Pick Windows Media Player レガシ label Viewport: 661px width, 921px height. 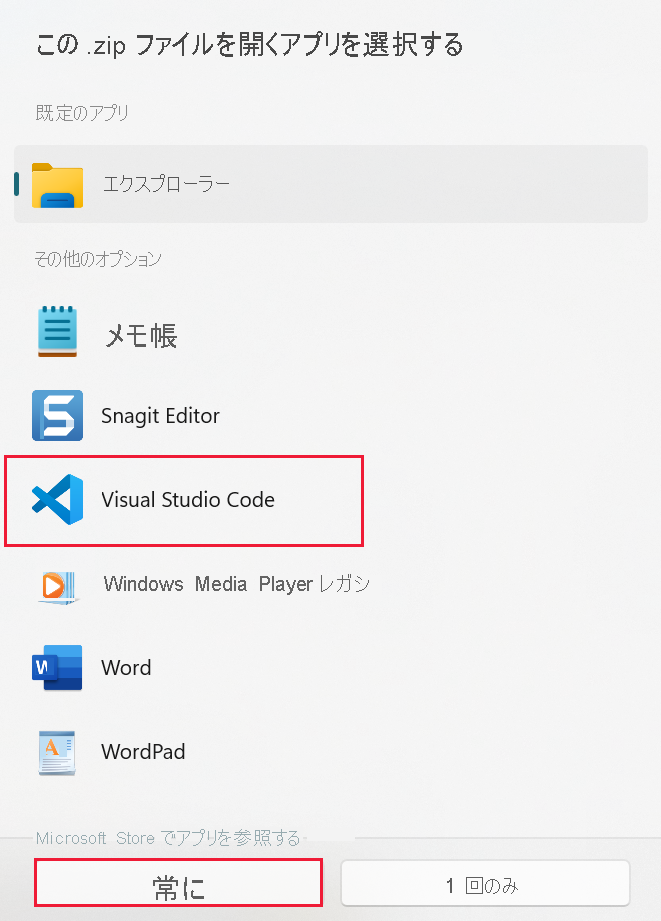237,584
